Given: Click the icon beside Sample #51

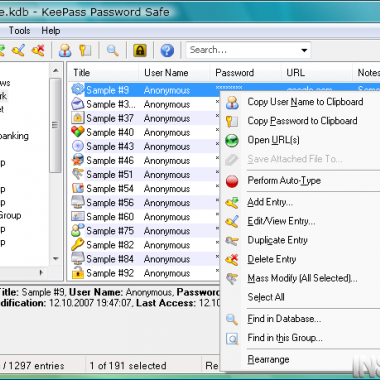Looking at the screenshot, I should pos(78,174).
